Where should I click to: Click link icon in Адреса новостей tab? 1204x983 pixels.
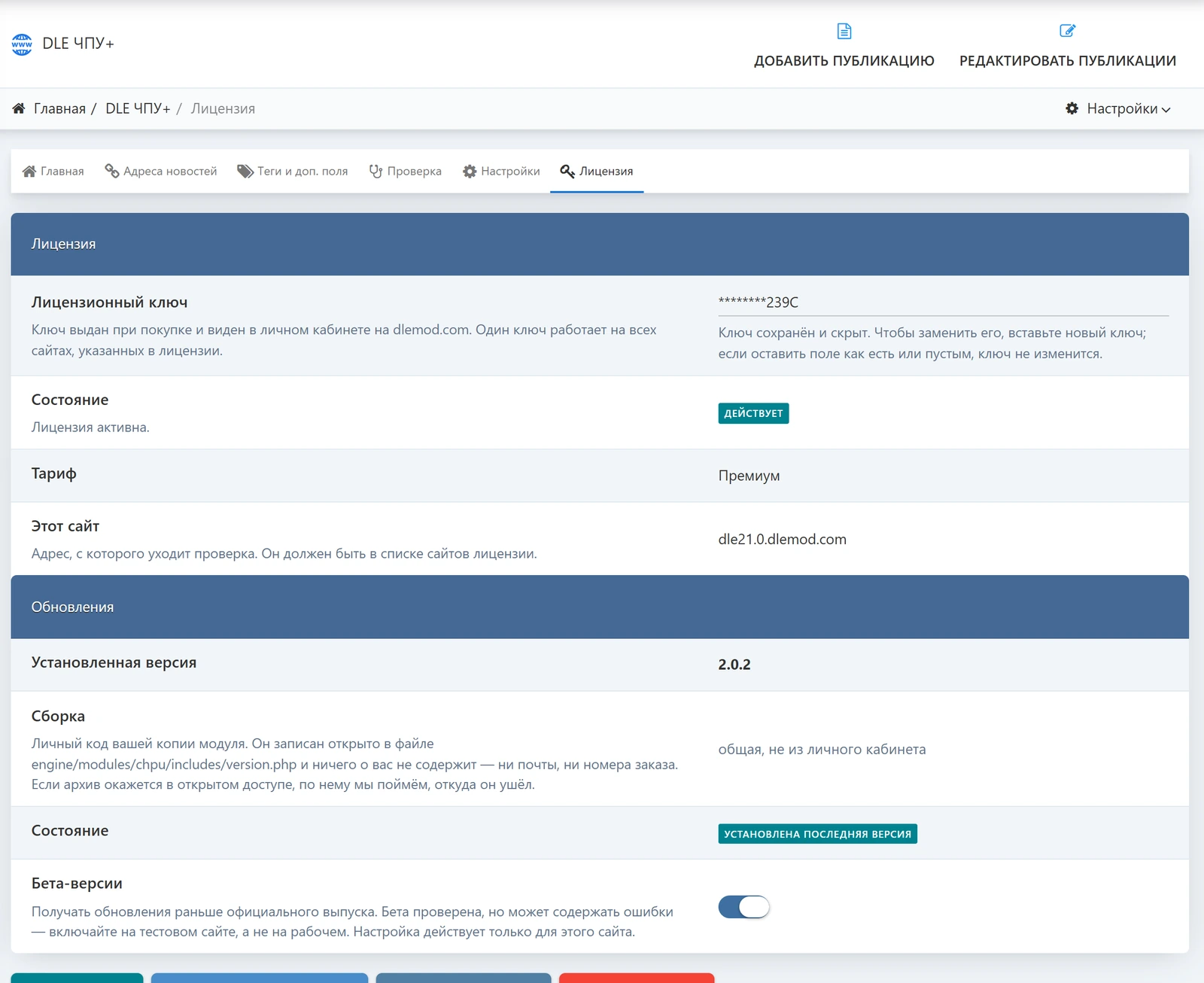(x=112, y=172)
